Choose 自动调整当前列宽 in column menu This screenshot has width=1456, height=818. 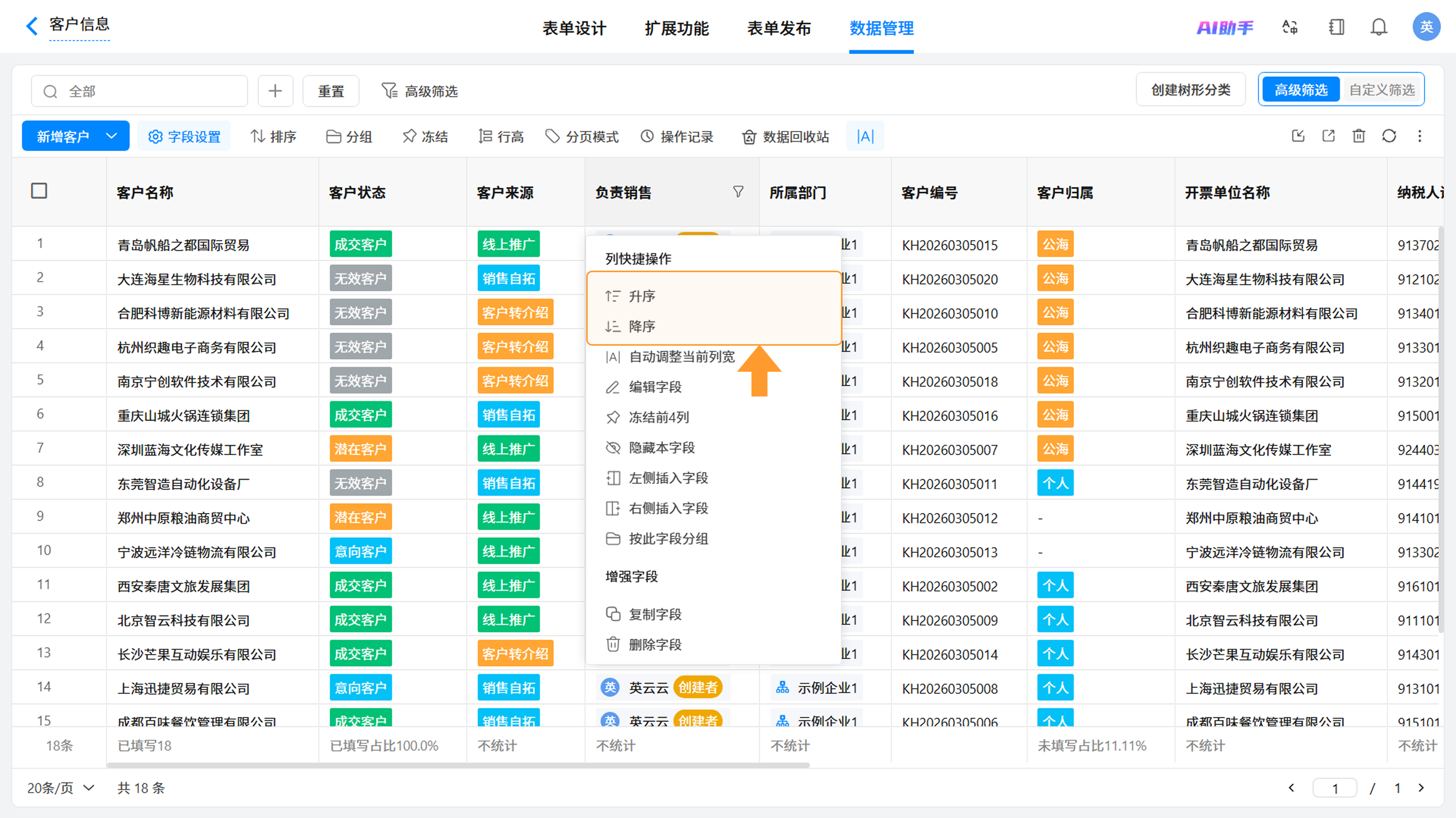tap(714, 356)
